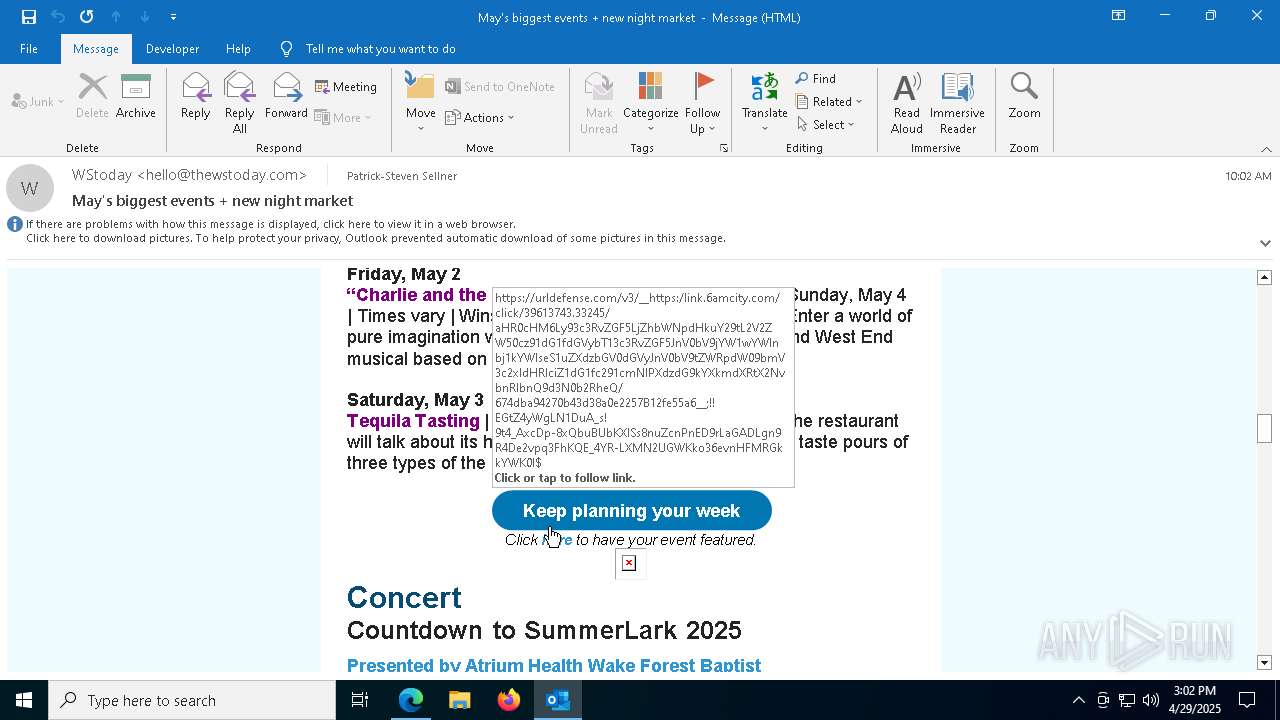Click the download pictures info bar line
The height and width of the screenshot is (720, 1280).
pos(376,238)
